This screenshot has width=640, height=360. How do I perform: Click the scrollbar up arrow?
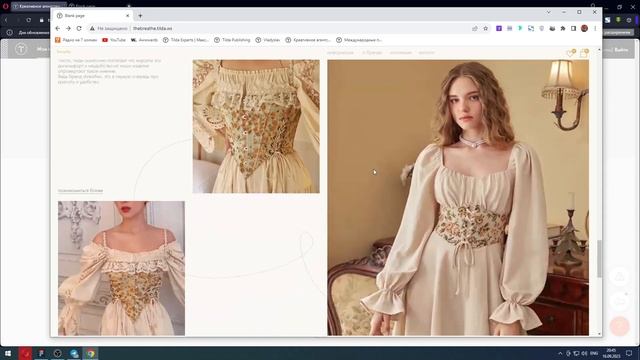coord(599,50)
